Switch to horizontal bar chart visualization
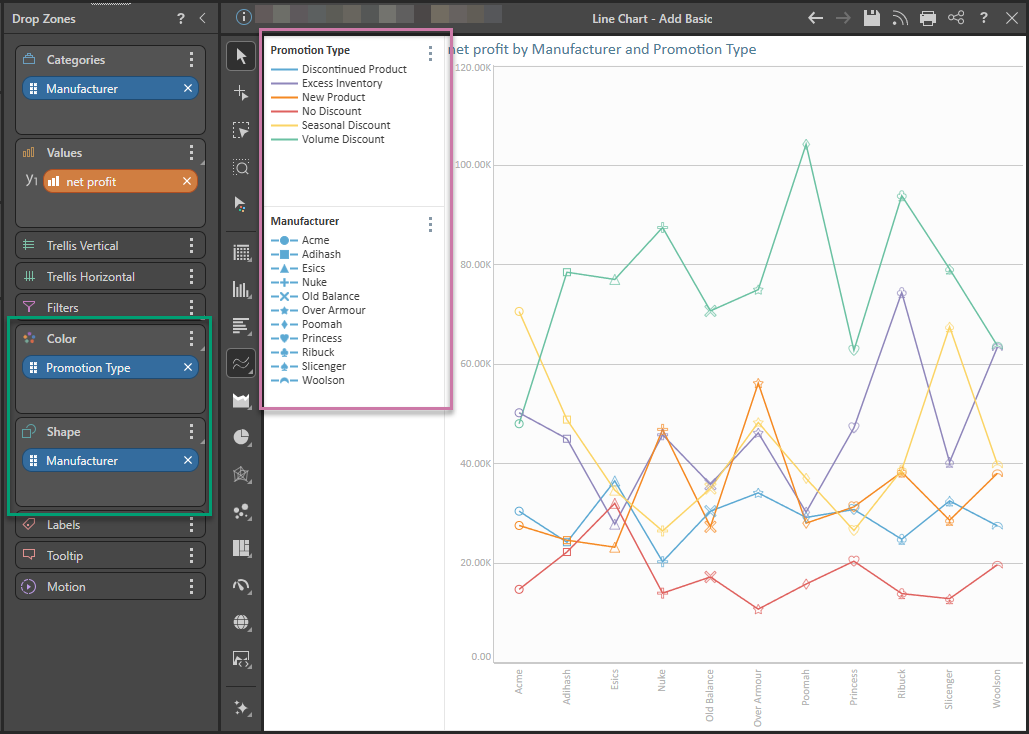1029x734 pixels. pos(241,326)
